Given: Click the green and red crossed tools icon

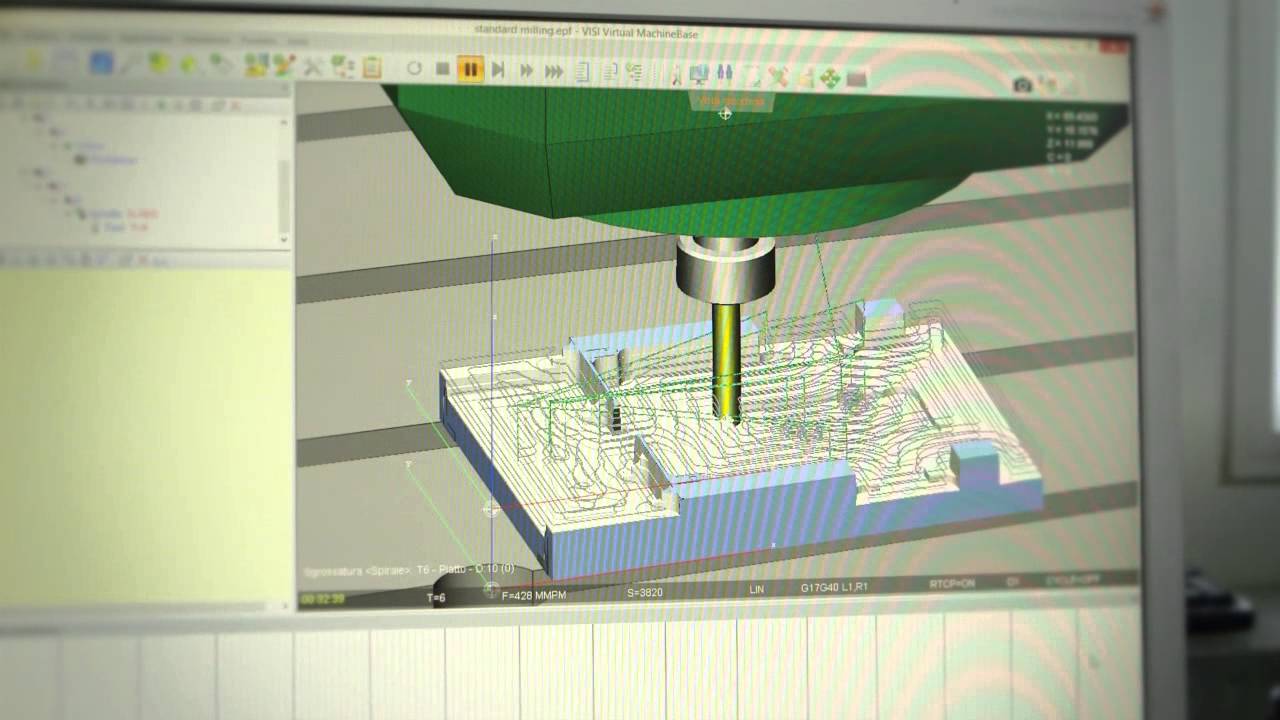Looking at the screenshot, I should (x=778, y=76).
